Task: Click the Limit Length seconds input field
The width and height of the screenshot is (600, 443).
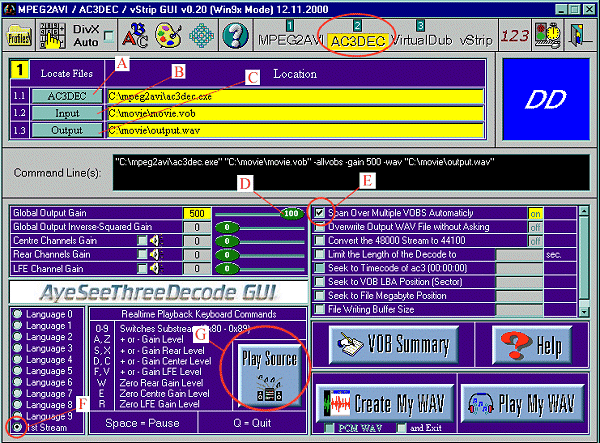Action: tap(519, 255)
